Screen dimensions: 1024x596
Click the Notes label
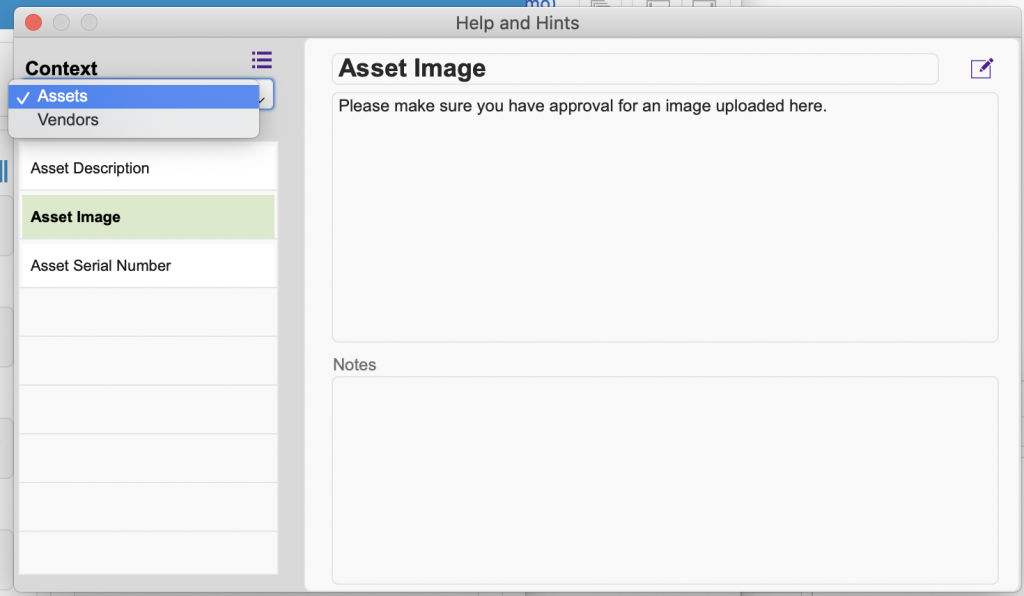(355, 364)
